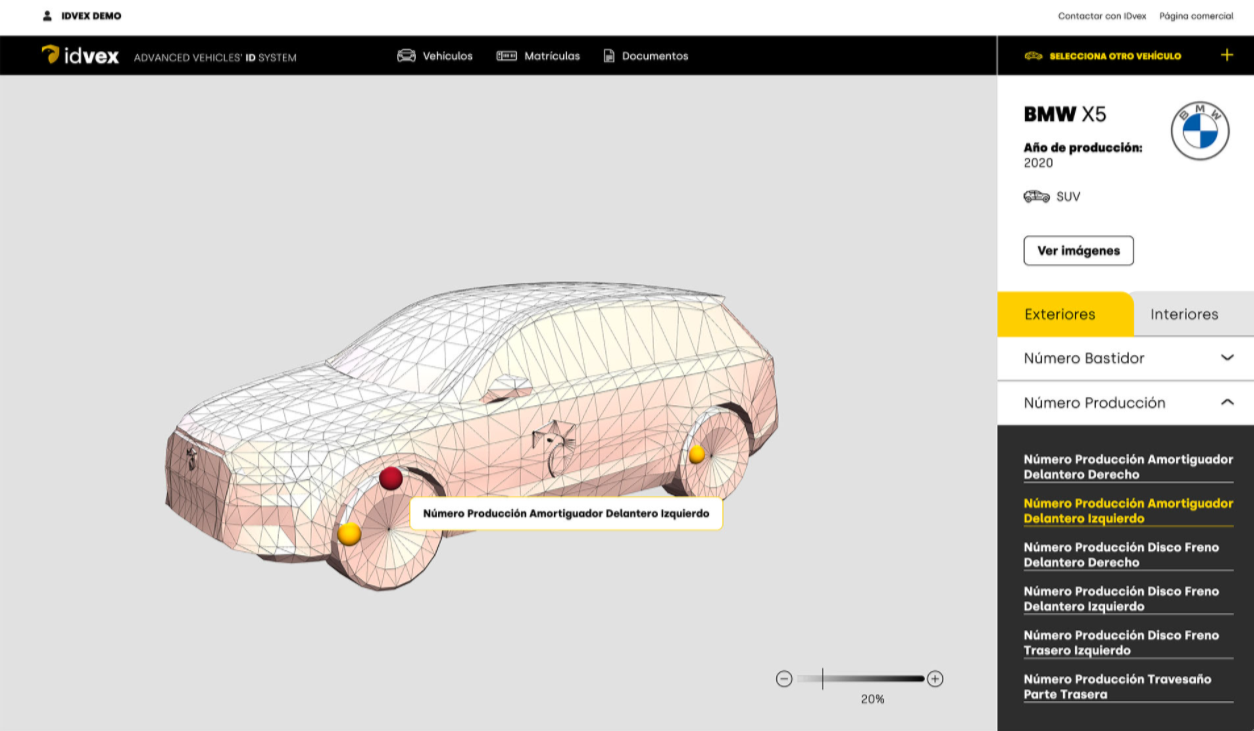Click the red marker on front wheel arch

(x=391, y=478)
